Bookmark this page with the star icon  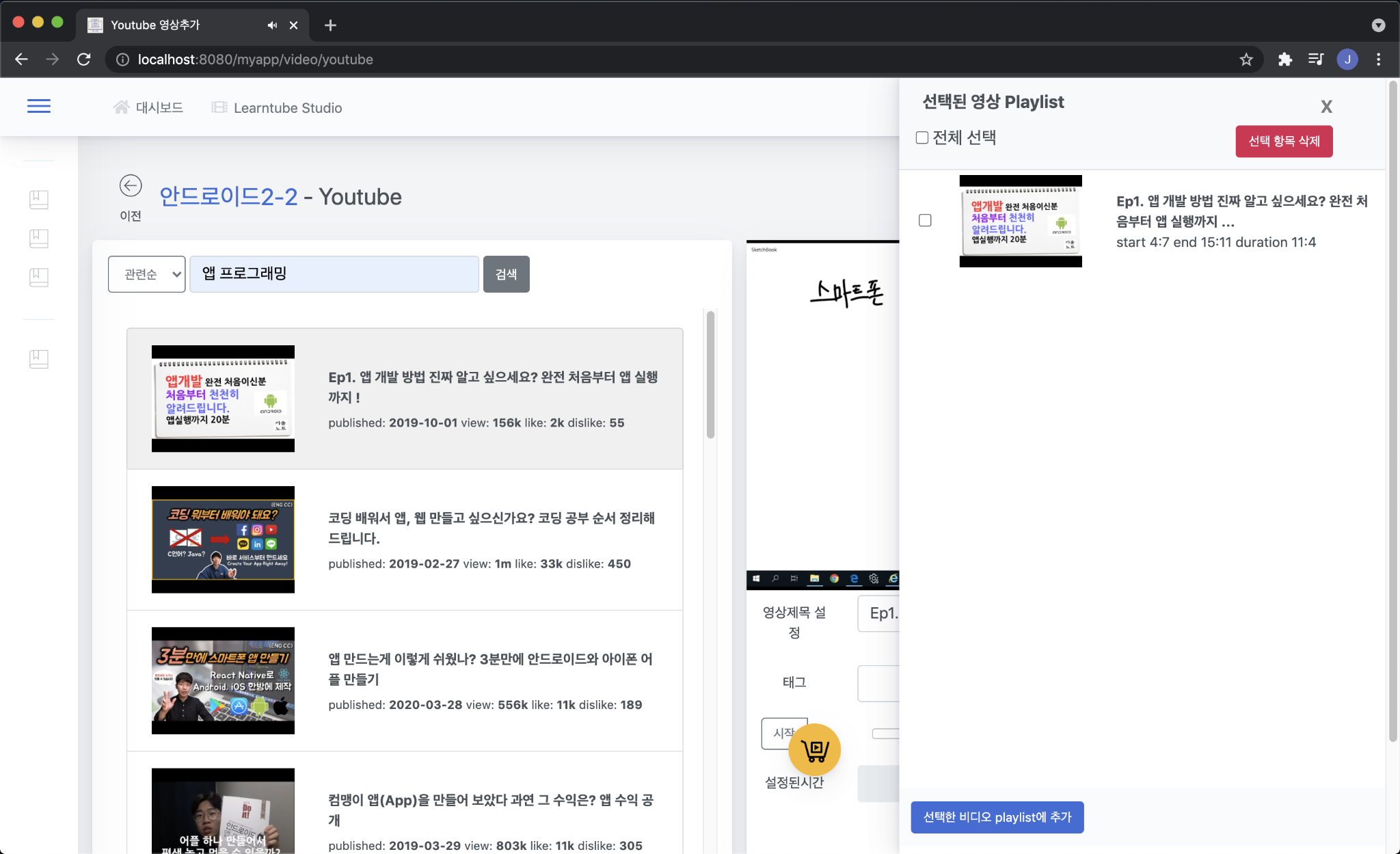(1246, 59)
